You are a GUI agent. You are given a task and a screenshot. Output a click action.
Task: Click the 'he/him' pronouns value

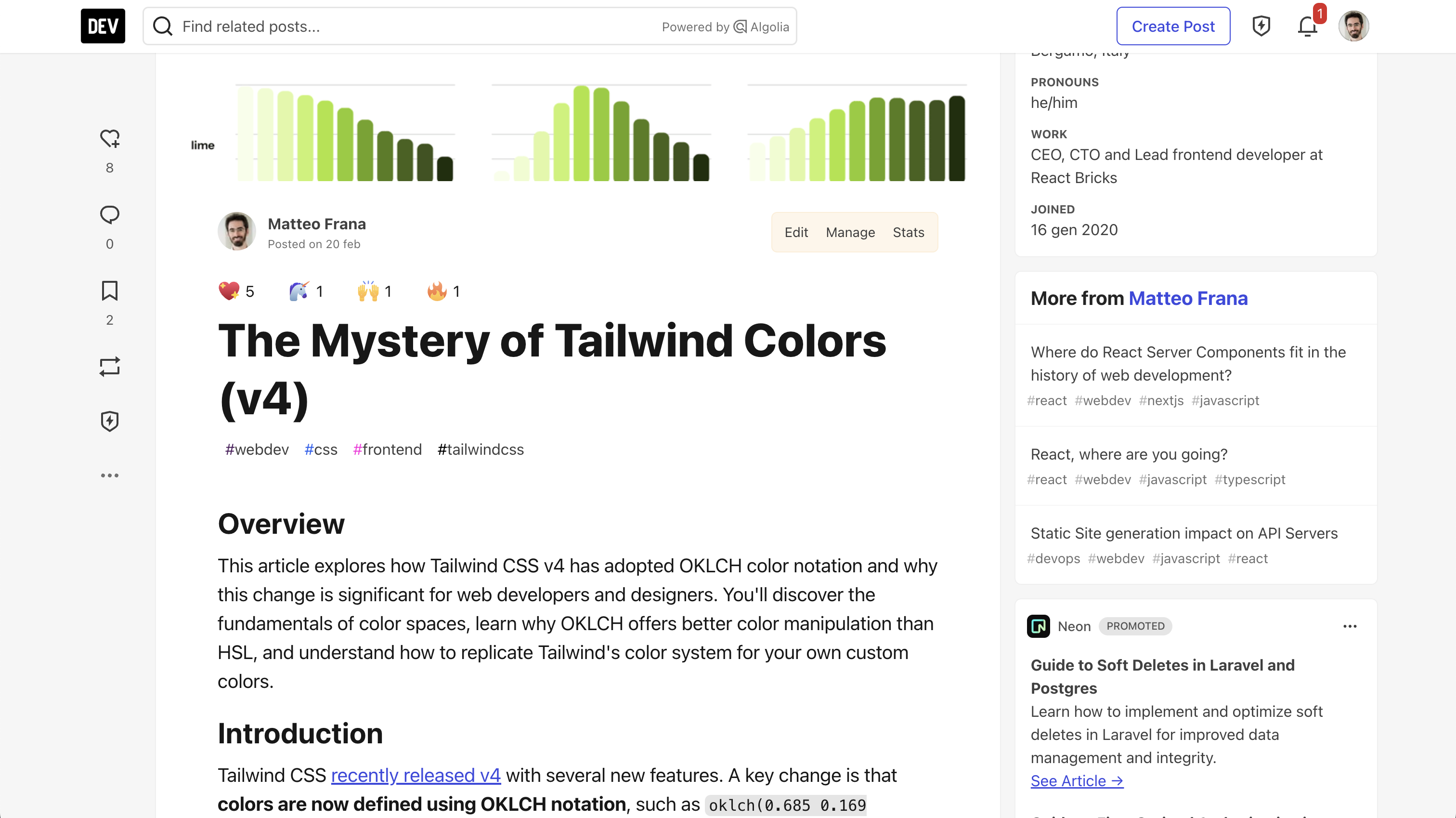point(1053,103)
